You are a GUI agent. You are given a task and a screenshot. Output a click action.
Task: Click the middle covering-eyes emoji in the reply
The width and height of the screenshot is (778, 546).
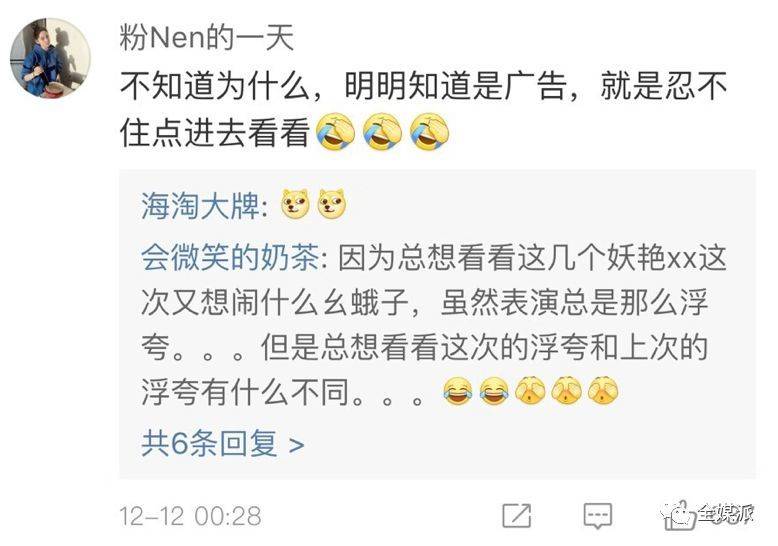(x=567, y=390)
